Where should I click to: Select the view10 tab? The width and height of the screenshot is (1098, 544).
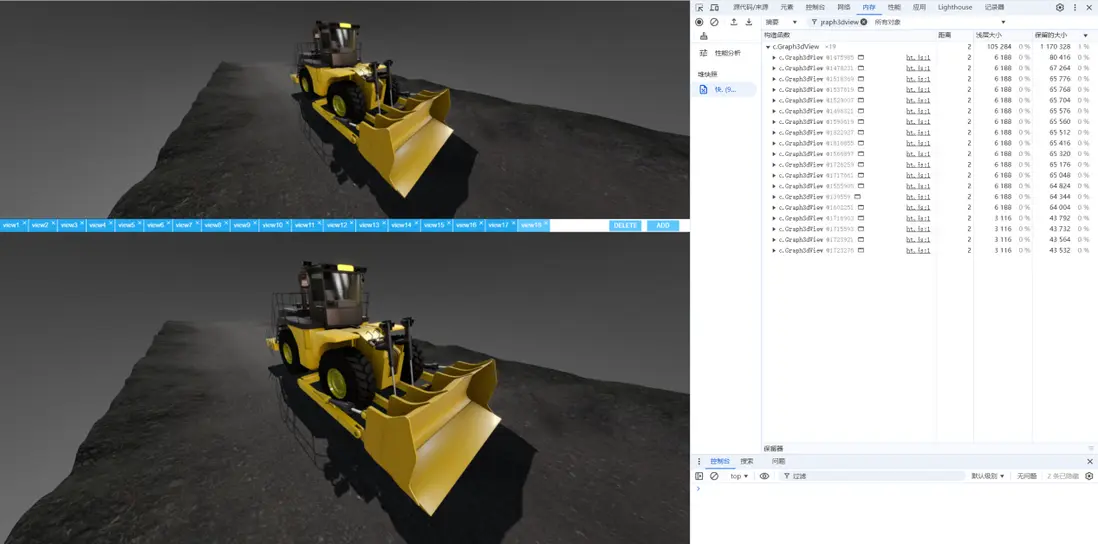[274, 225]
